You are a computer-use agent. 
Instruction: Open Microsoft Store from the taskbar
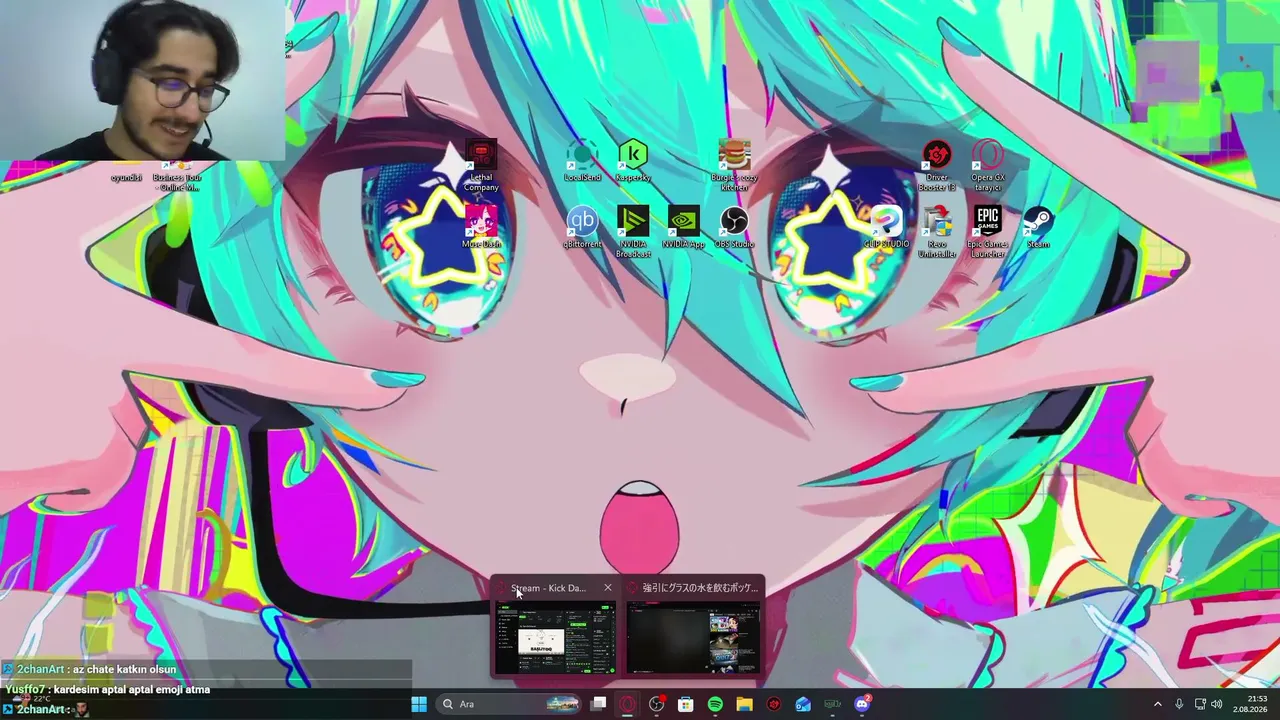coord(685,704)
